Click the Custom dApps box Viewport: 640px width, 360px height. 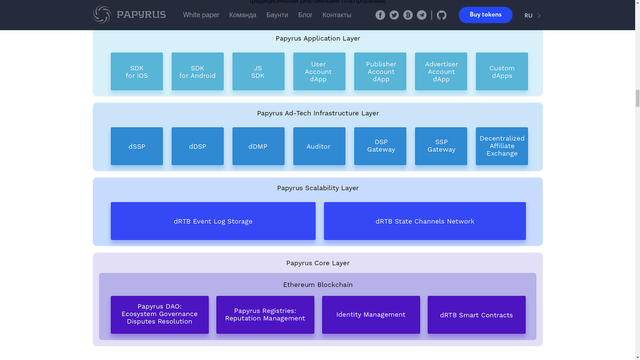point(502,71)
